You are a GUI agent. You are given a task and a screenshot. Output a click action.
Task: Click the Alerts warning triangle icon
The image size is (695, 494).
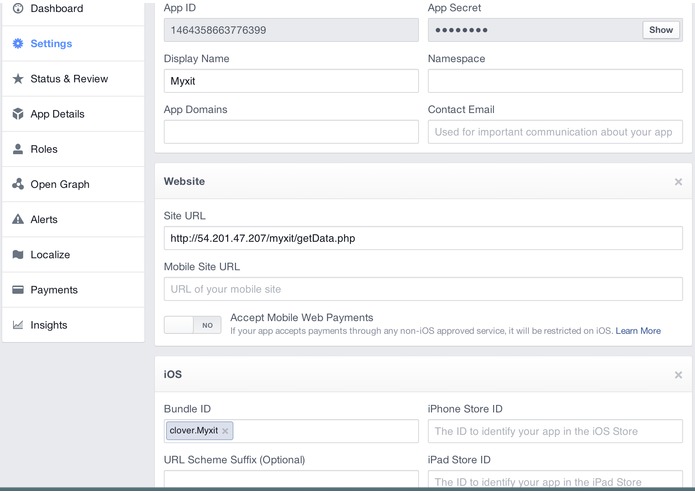tap(18, 219)
